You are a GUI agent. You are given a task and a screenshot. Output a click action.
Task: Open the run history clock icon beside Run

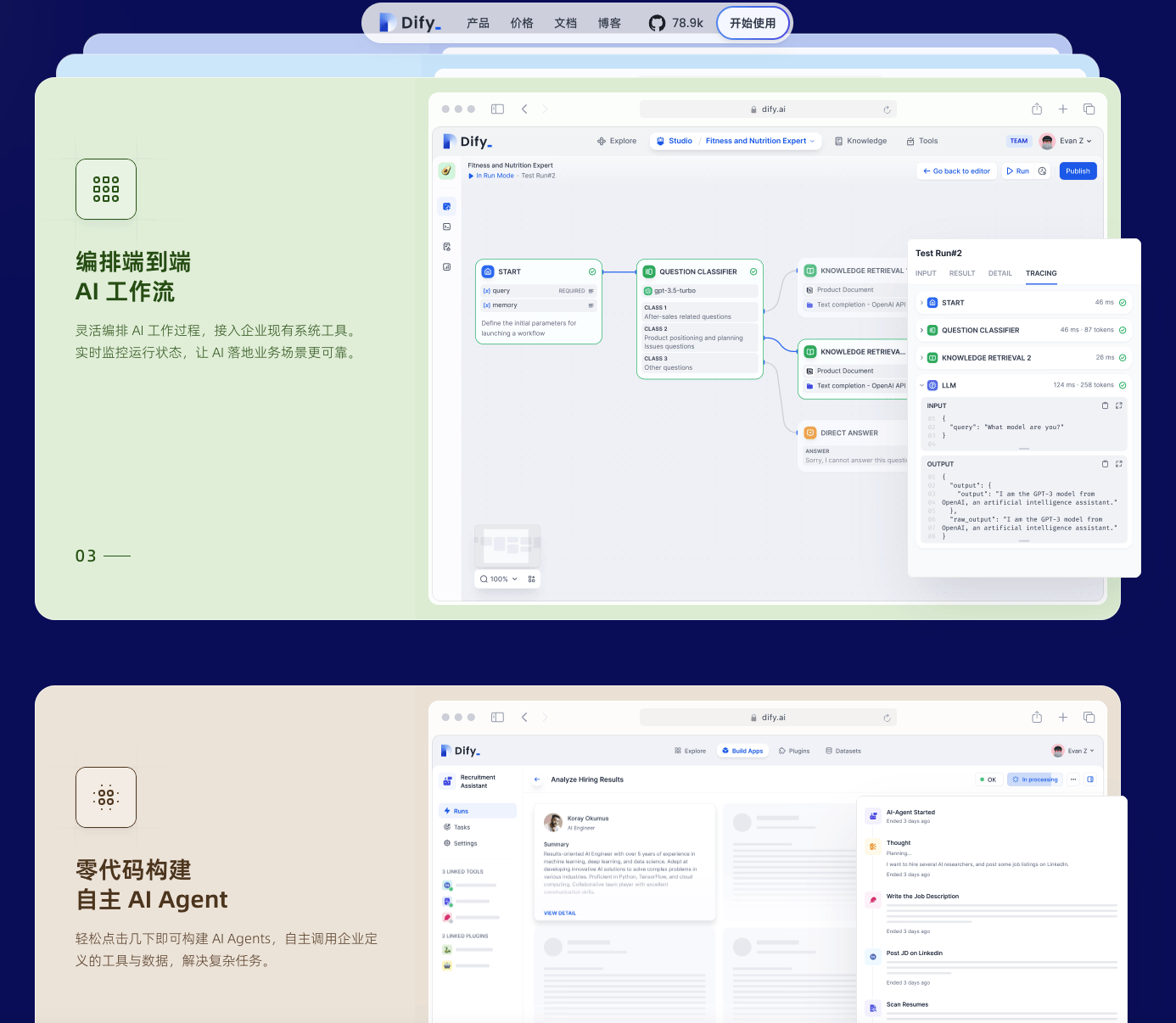tap(1043, 171)
